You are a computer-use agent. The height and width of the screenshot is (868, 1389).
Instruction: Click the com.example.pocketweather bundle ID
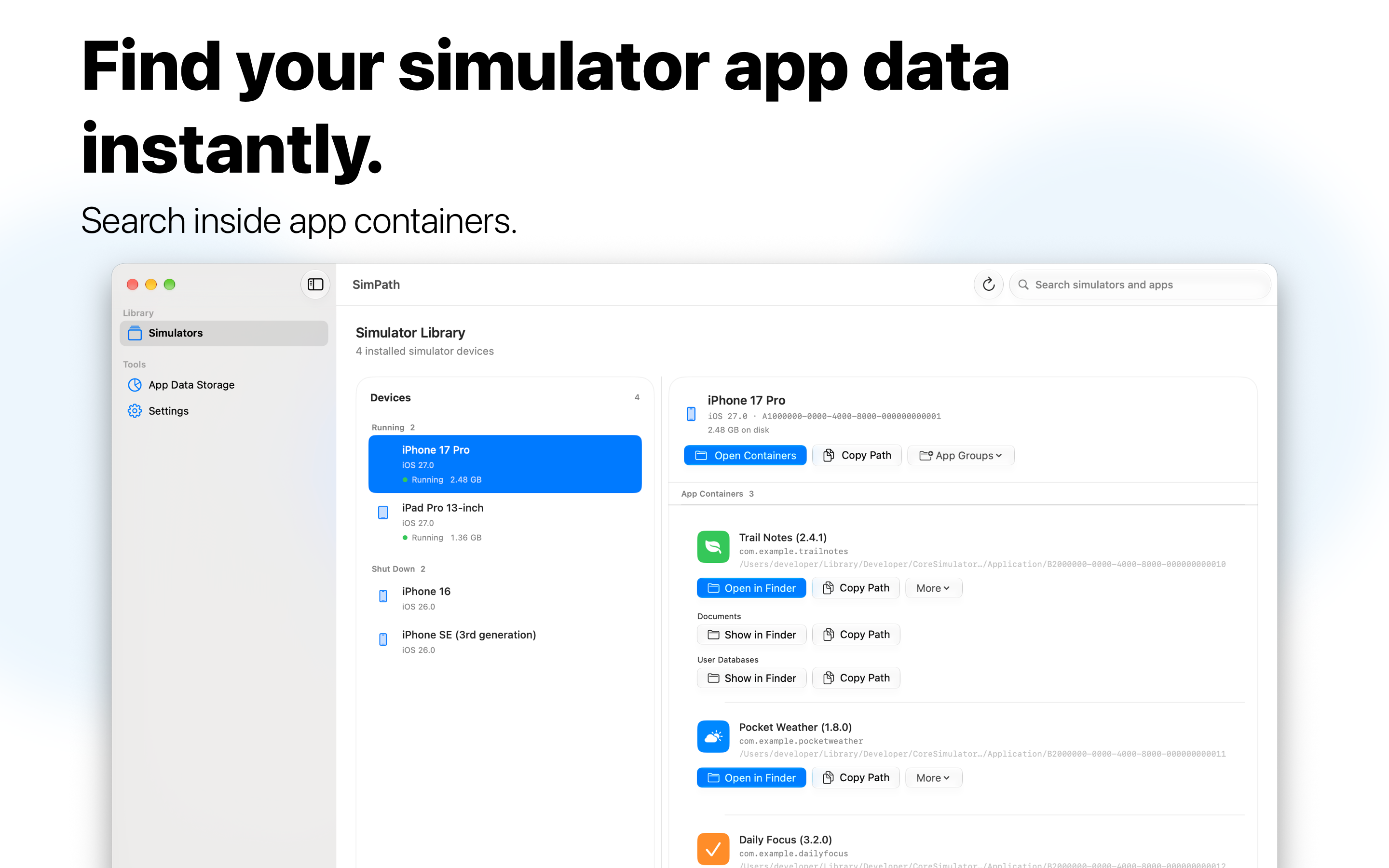[801, 741]
